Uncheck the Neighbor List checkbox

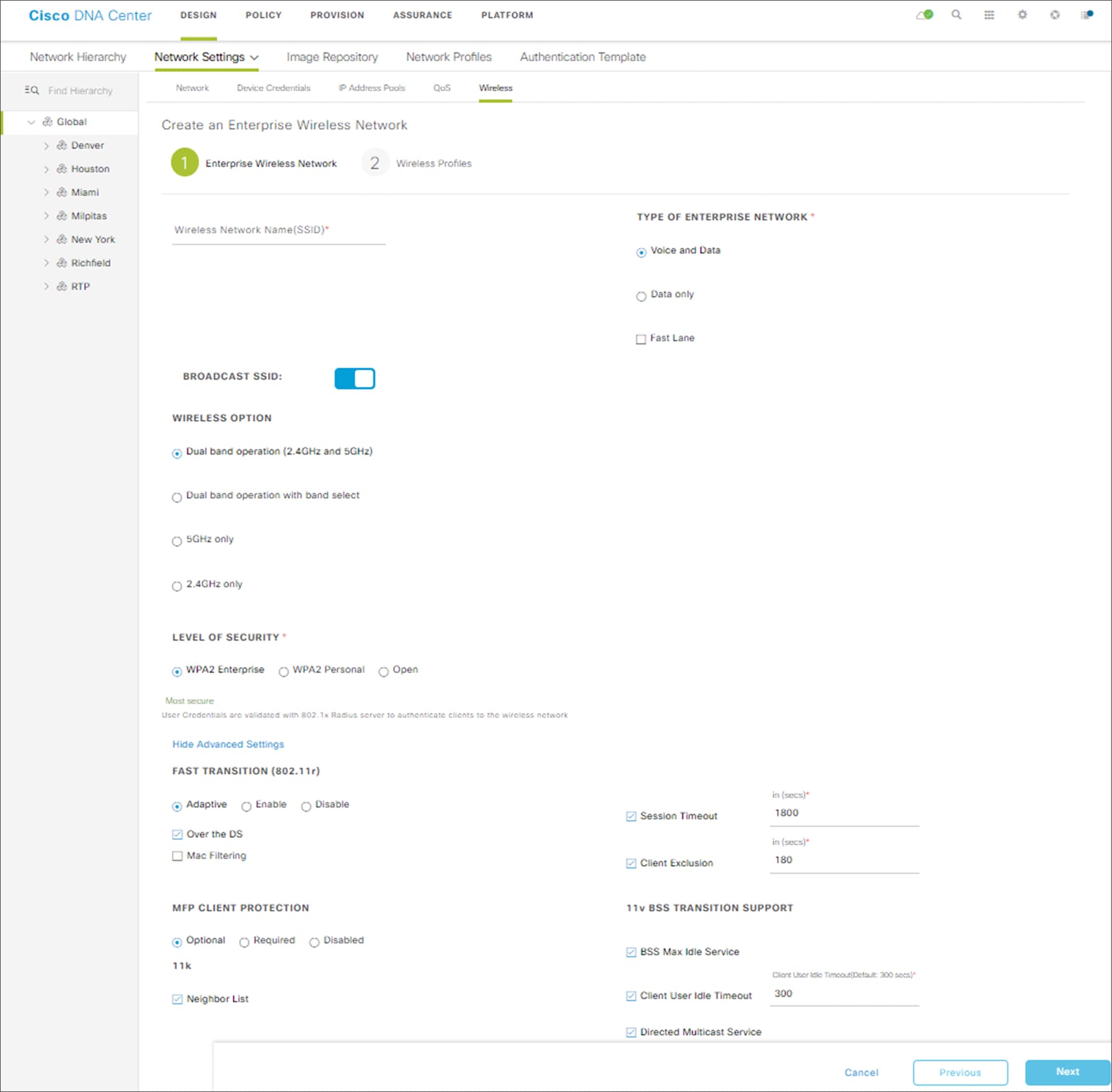click(x=177, y=999)
